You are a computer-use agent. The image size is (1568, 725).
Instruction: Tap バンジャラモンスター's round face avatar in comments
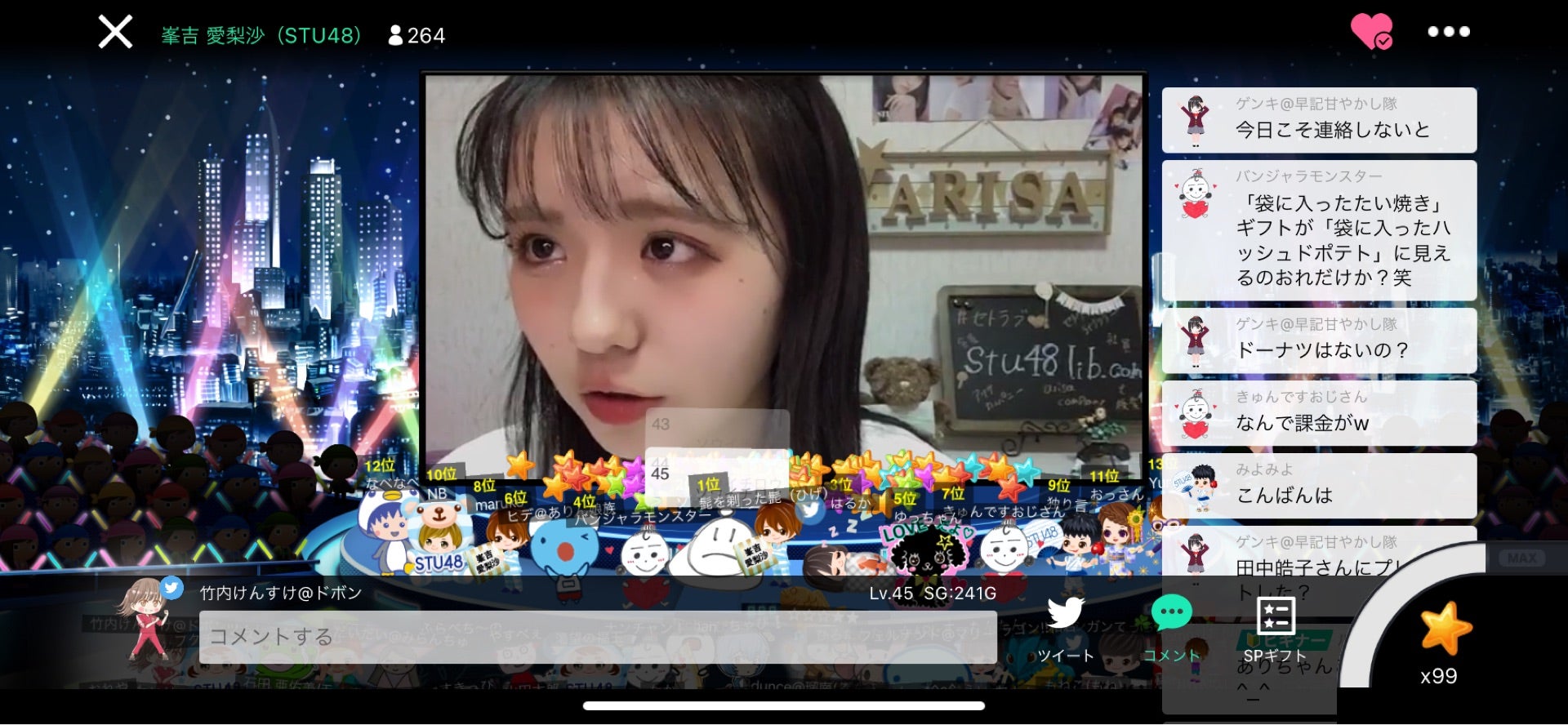tap(1196, 194)
